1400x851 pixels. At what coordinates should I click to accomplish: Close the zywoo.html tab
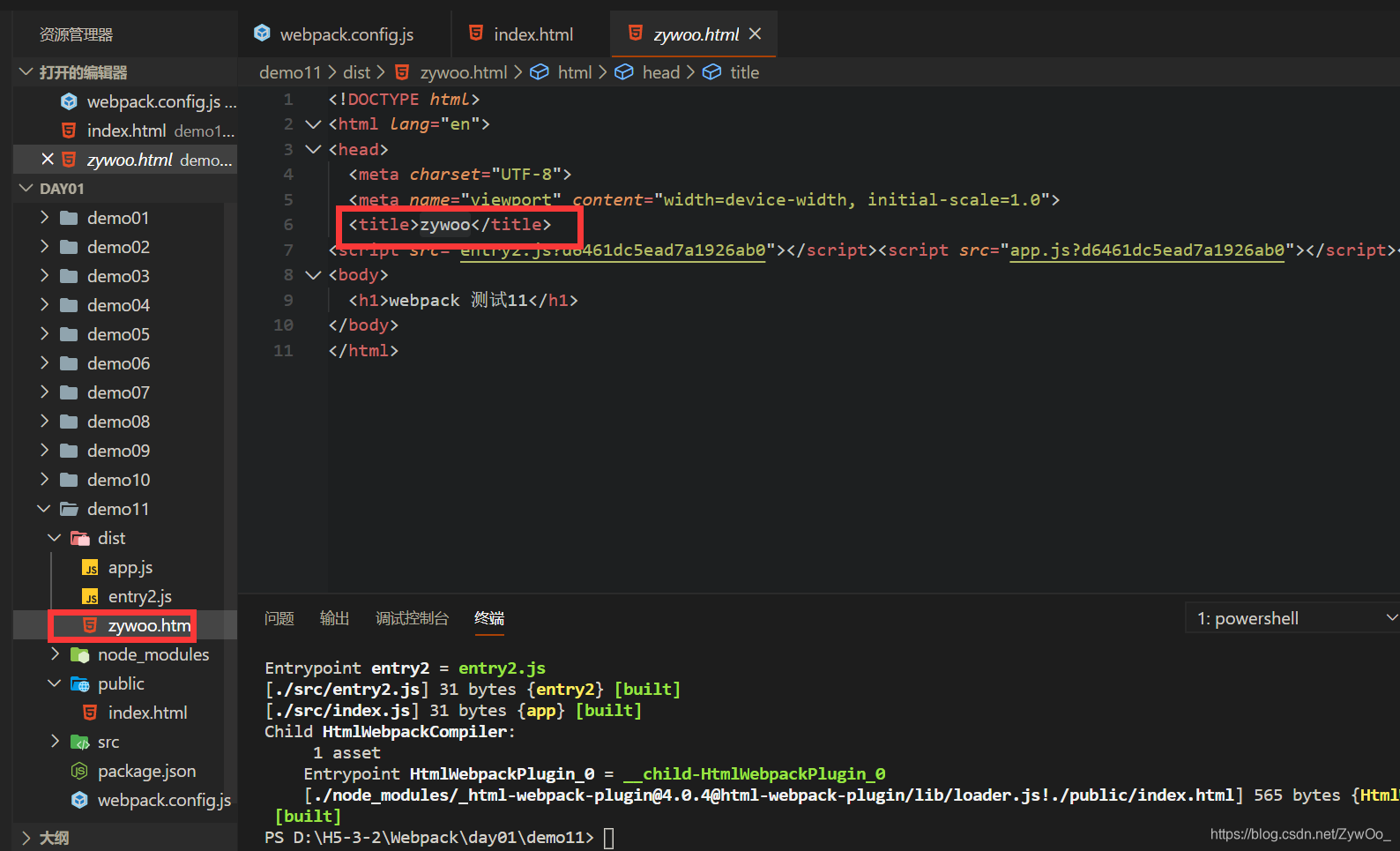click(x=755, y=34)
